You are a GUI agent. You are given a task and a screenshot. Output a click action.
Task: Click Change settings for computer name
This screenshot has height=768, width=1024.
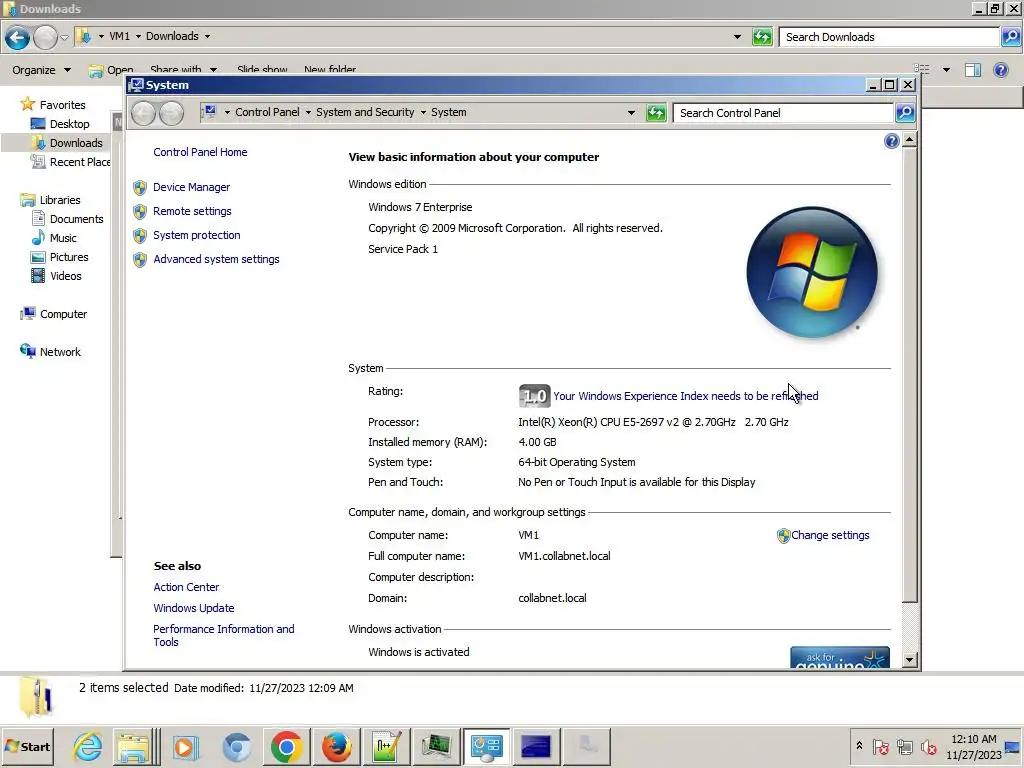(x=830, y=536)
